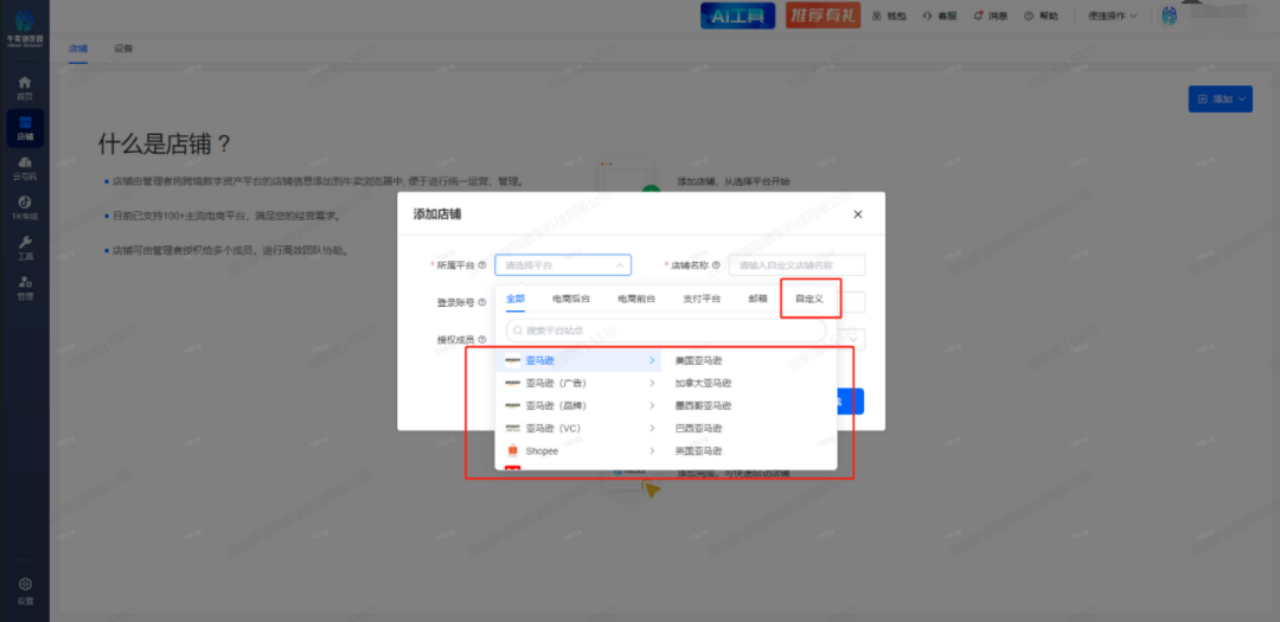The height and width of the screenshot is (622, 1280).
Task: Close the 添加店铺 dialog with X
Action: point(857,214)
